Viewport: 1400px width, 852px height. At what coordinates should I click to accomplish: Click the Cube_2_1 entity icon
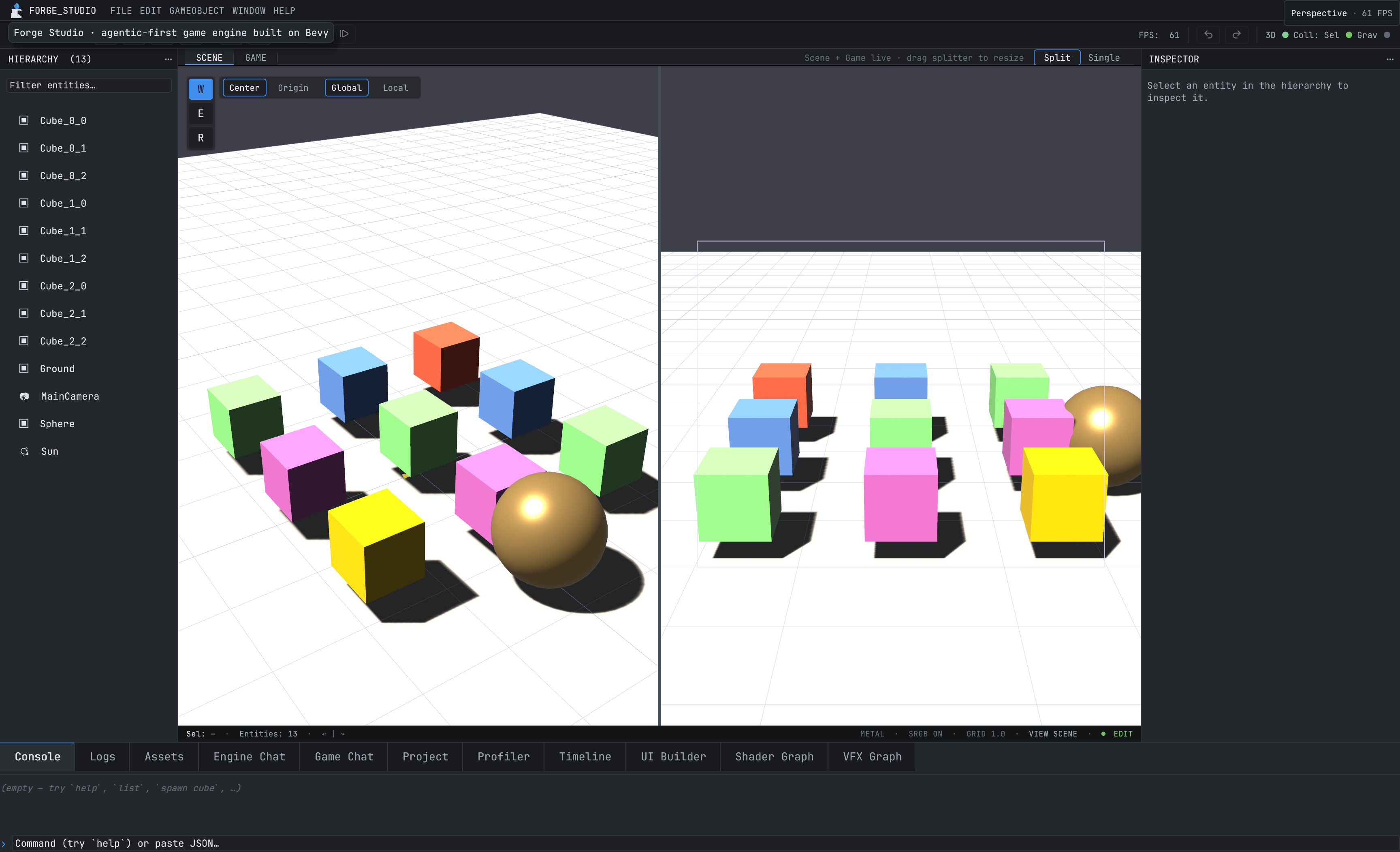[24, 313]
